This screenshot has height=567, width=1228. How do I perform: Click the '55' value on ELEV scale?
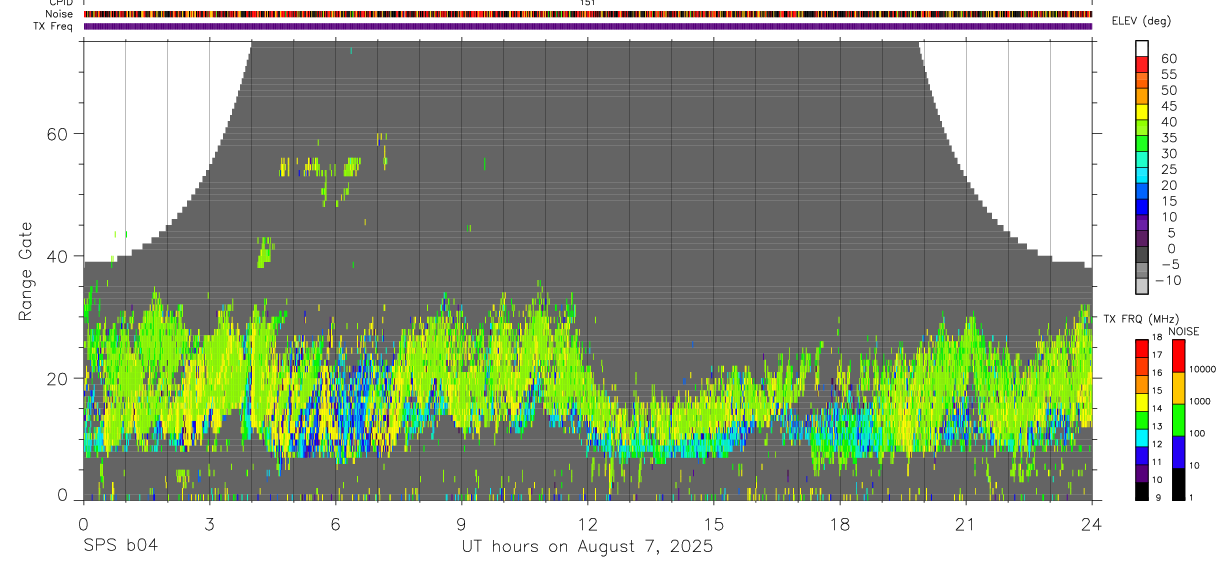click(1169, 74)
